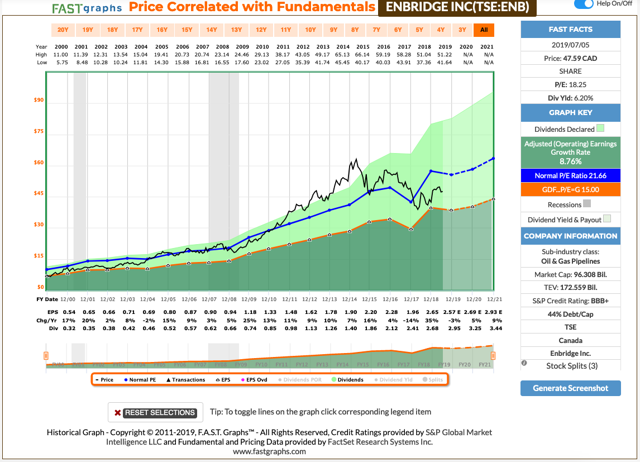The height and width of the screenshot is (462, 640).
Task: Select the 16Y time range tab
Action: pos(162,30)
